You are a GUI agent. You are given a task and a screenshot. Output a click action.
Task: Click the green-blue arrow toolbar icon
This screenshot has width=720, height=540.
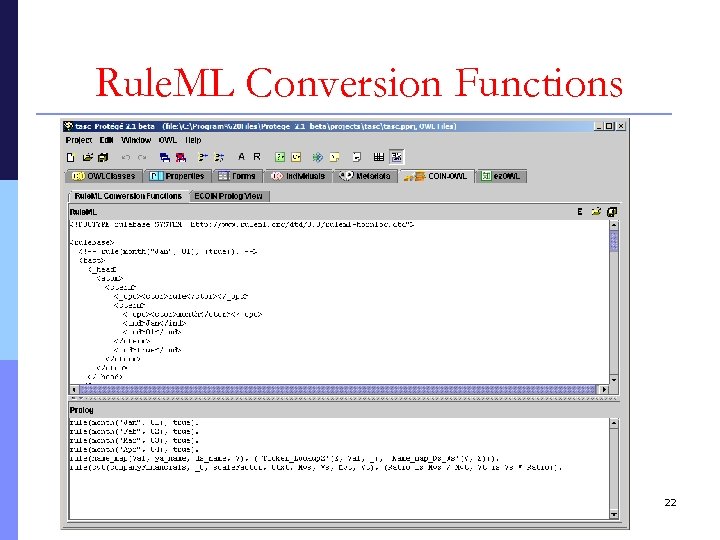317,158
